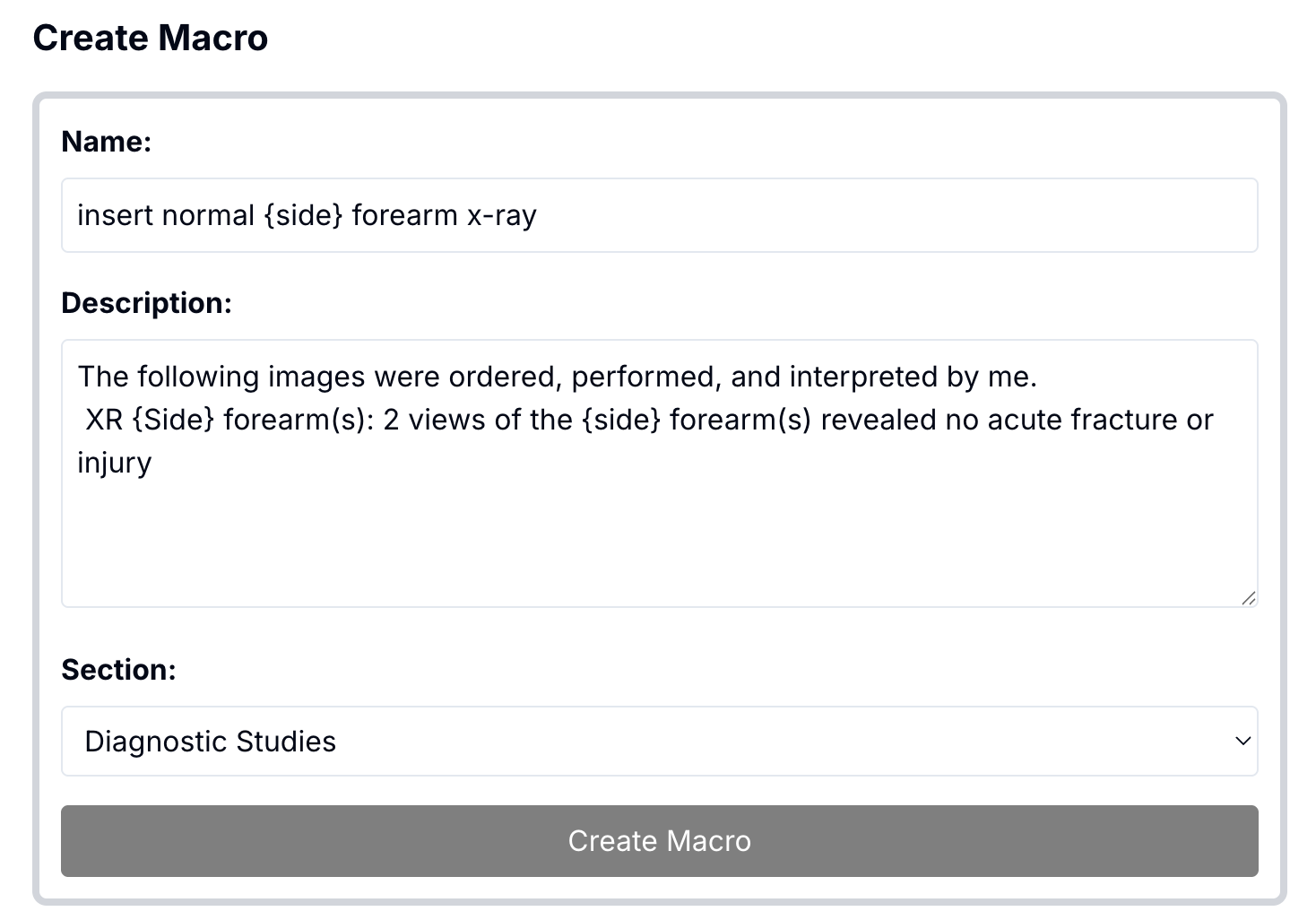The height and width of the screenshot is (920, 1316).
Task: Click the grayed-out Create Macro control
Action: [659, 840]
